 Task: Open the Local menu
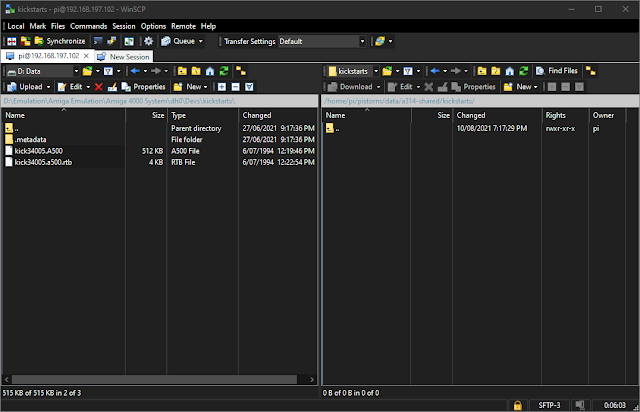click(x=16, y=27)
